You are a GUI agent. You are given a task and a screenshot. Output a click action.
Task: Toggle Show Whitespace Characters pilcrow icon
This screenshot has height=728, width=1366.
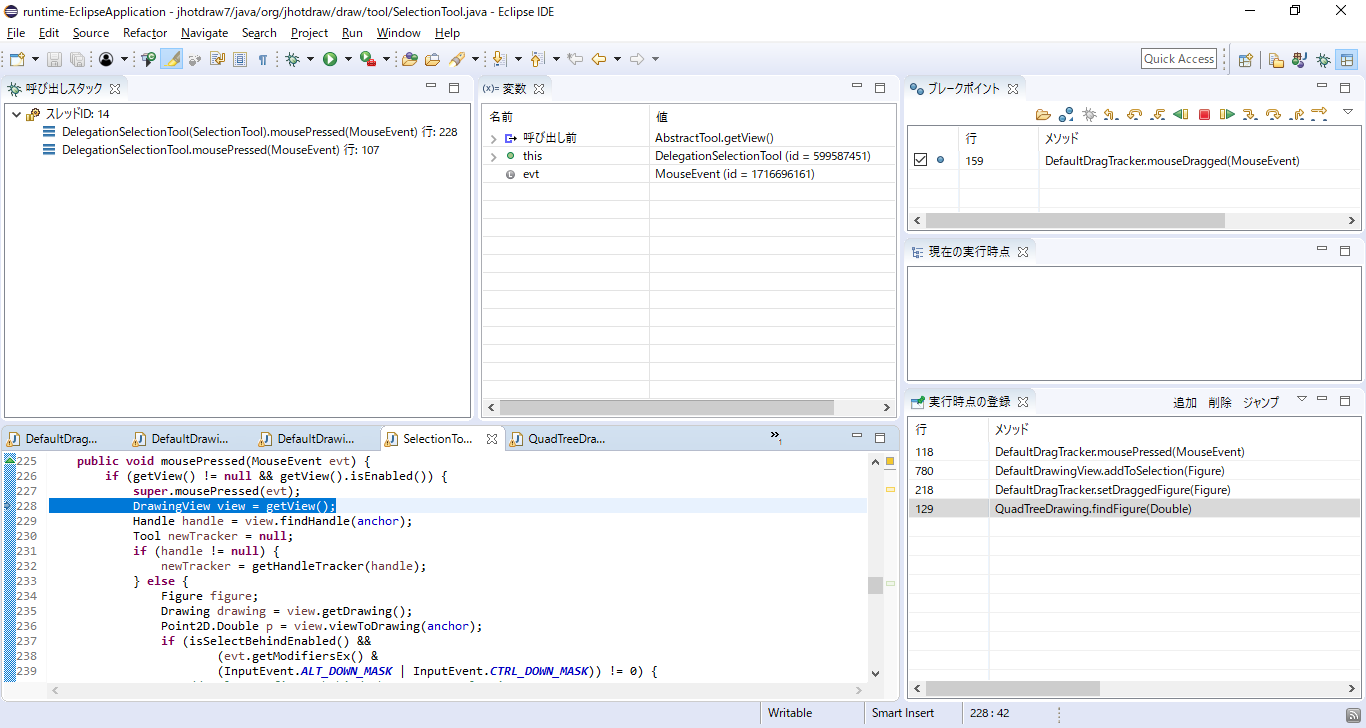[263, 59]
